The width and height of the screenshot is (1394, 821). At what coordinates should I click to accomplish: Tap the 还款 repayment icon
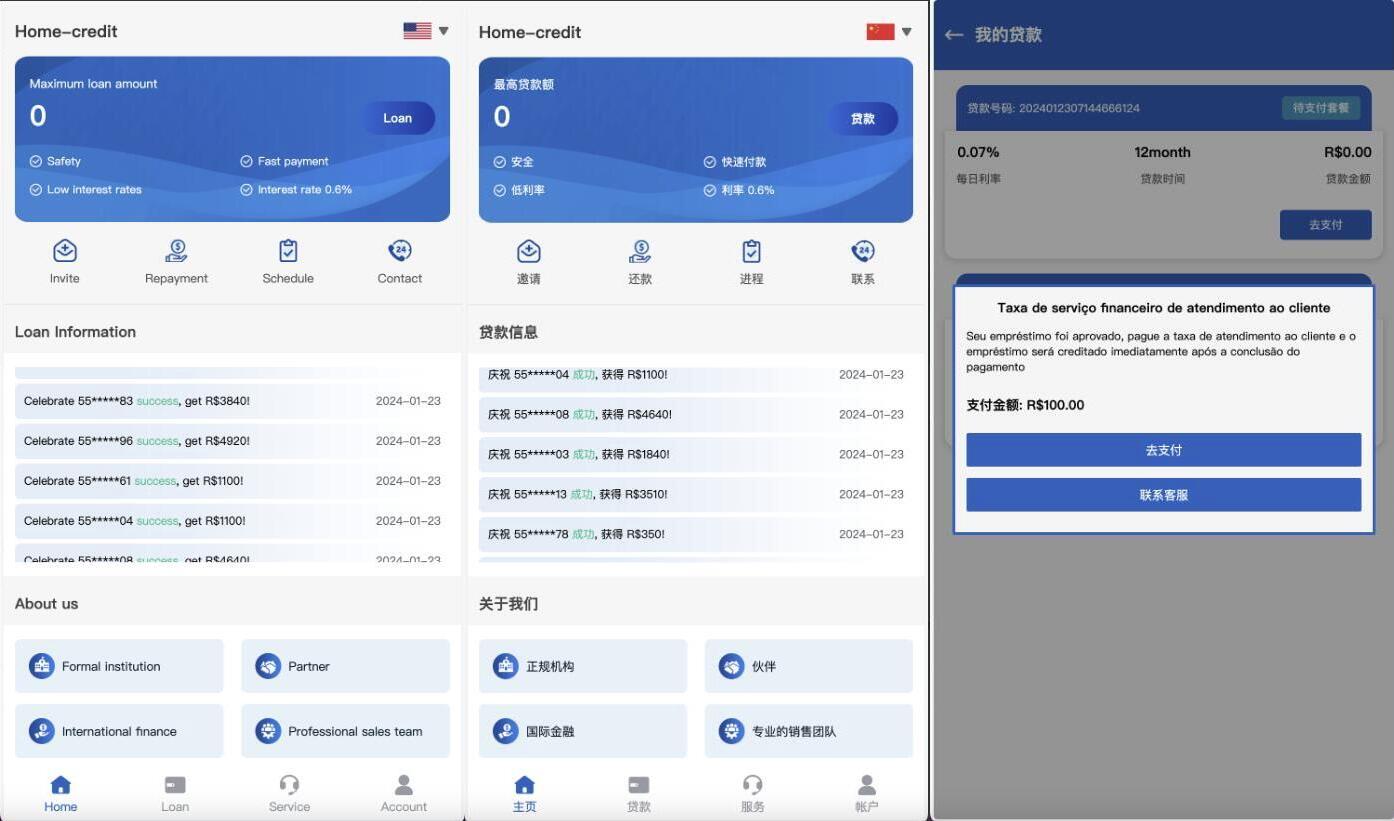(640, 251)
